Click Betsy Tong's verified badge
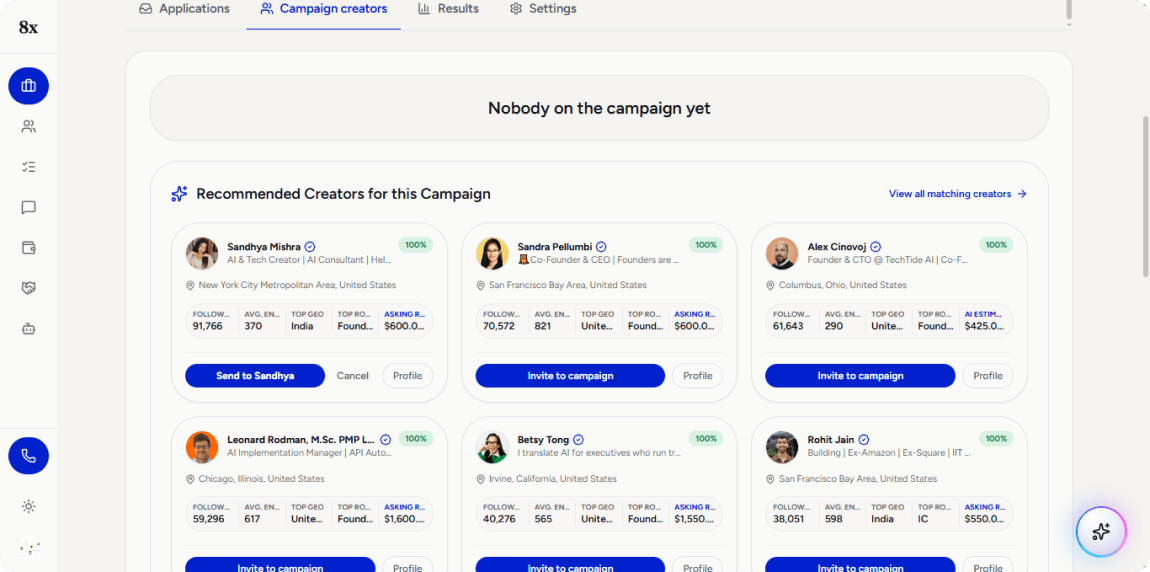This screenshot has width=1150, height=572. point(578,440)
